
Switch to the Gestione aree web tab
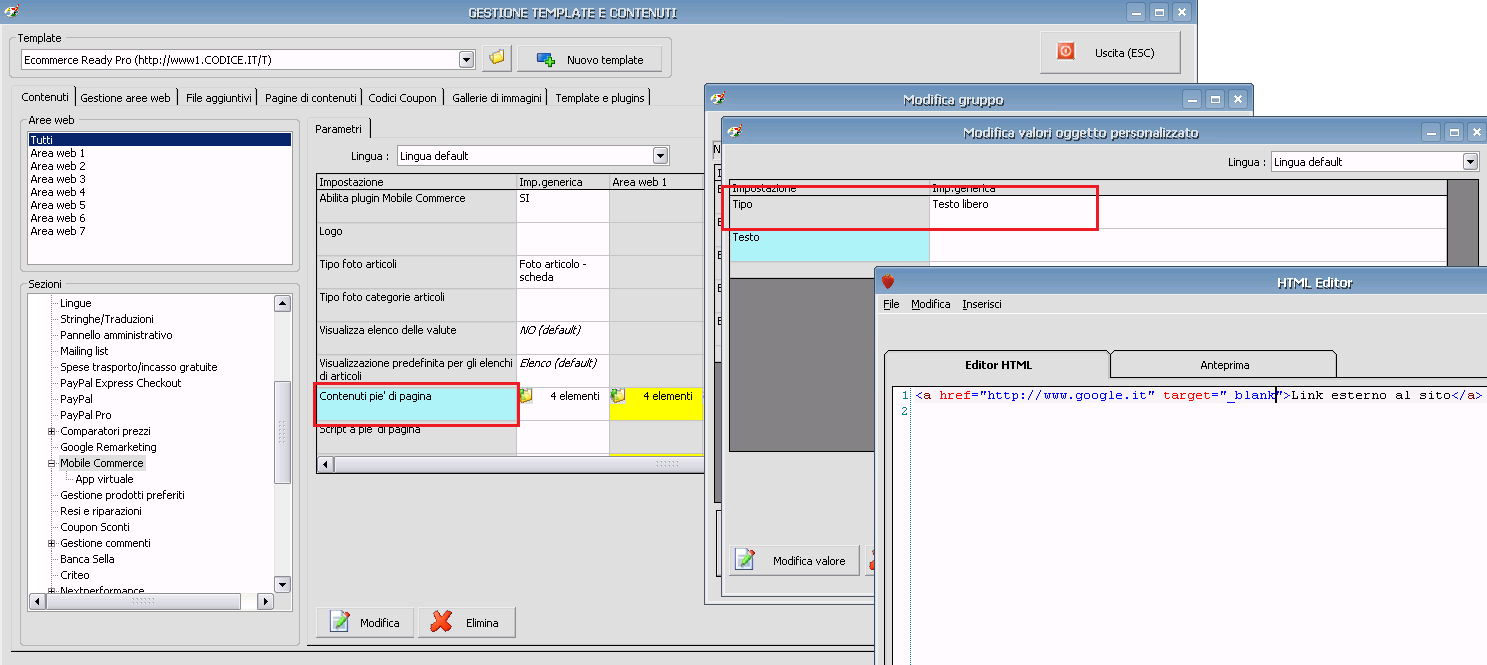coord(126,98)
